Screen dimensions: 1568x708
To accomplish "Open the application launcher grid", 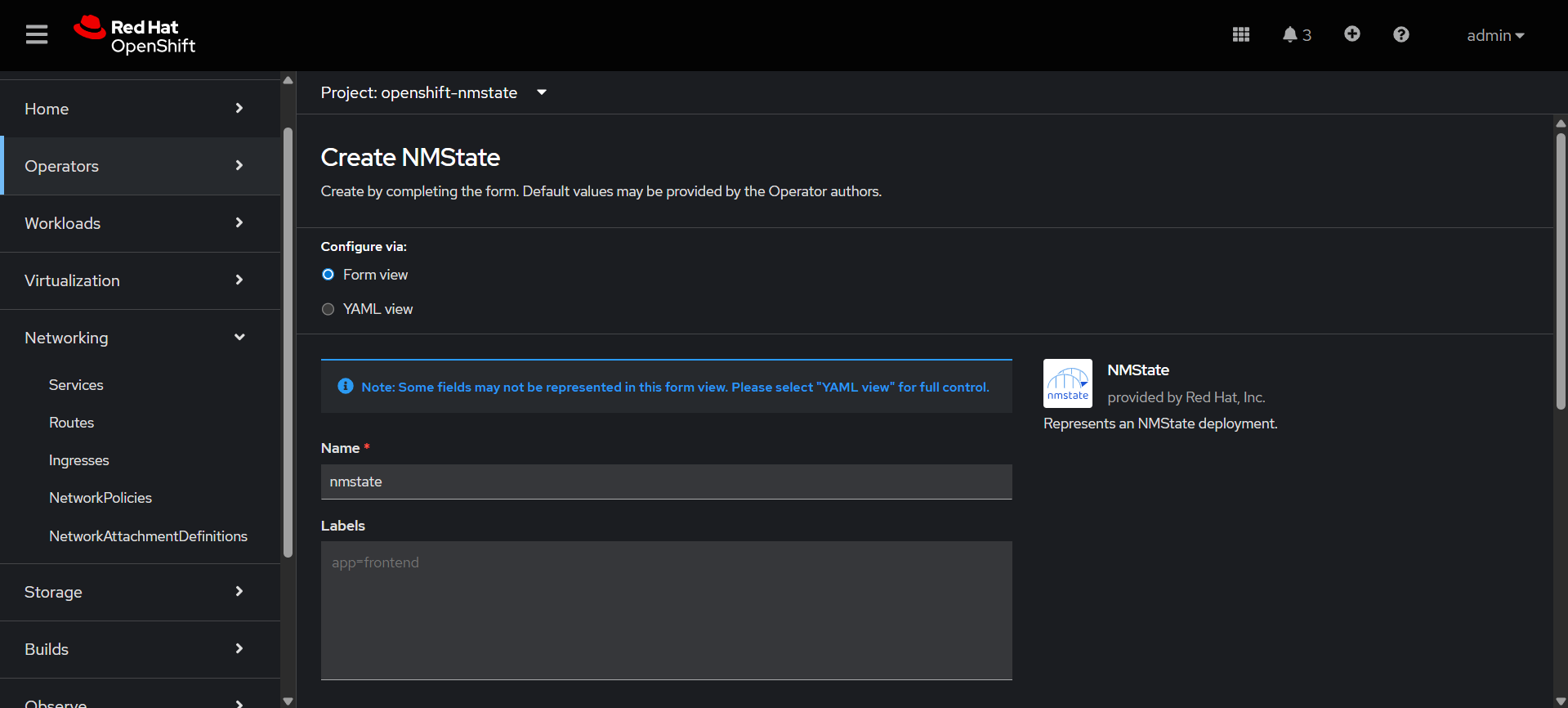I will pos(1240,34).
